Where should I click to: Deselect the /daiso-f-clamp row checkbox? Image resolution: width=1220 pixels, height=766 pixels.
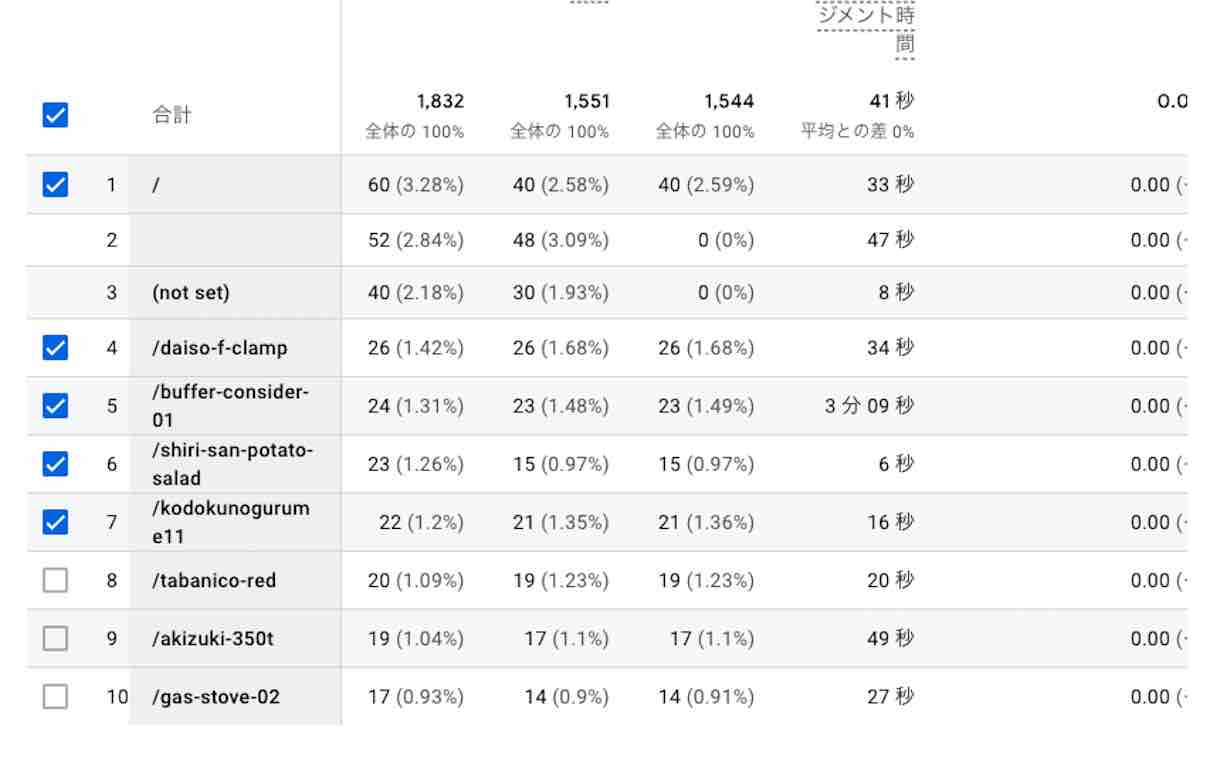[x=55, y=348]
